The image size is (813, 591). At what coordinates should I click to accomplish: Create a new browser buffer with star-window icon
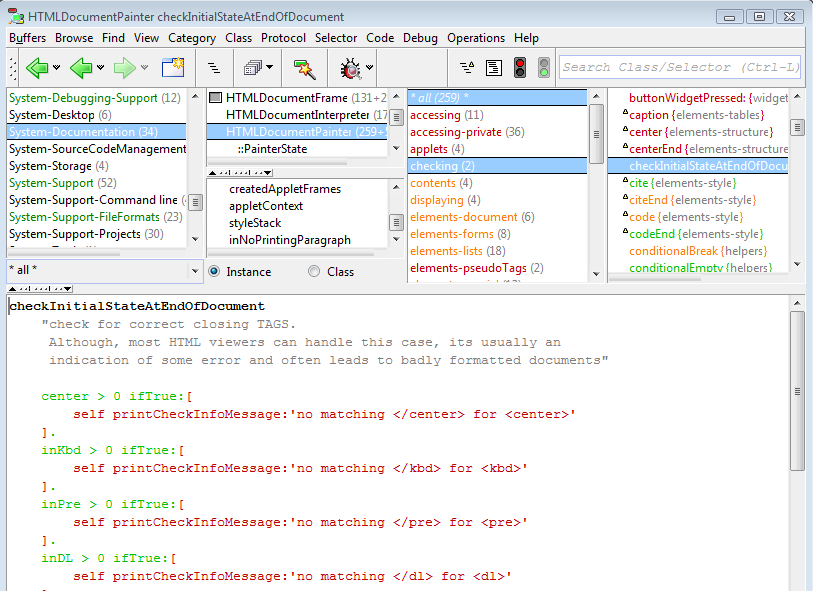point(173,68)
